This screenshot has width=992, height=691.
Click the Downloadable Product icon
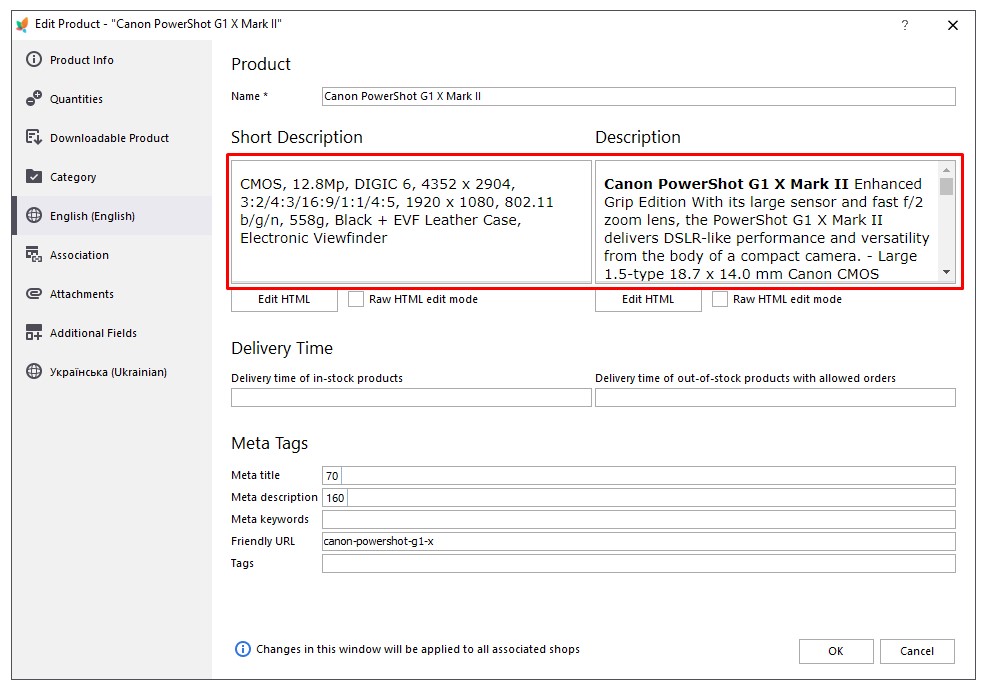point(34,137)
